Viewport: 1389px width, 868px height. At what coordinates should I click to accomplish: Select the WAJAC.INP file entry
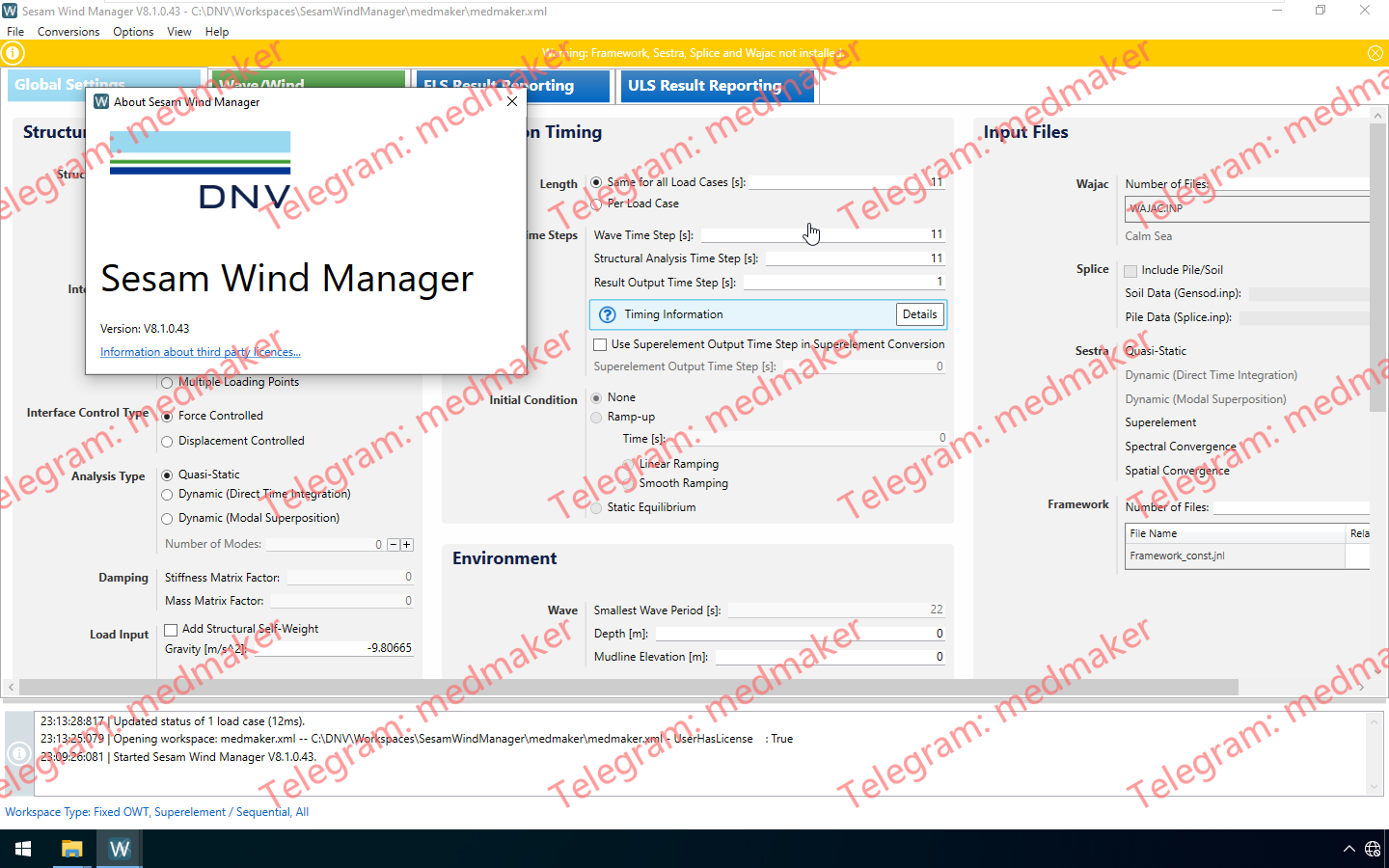coord(1246,208)
